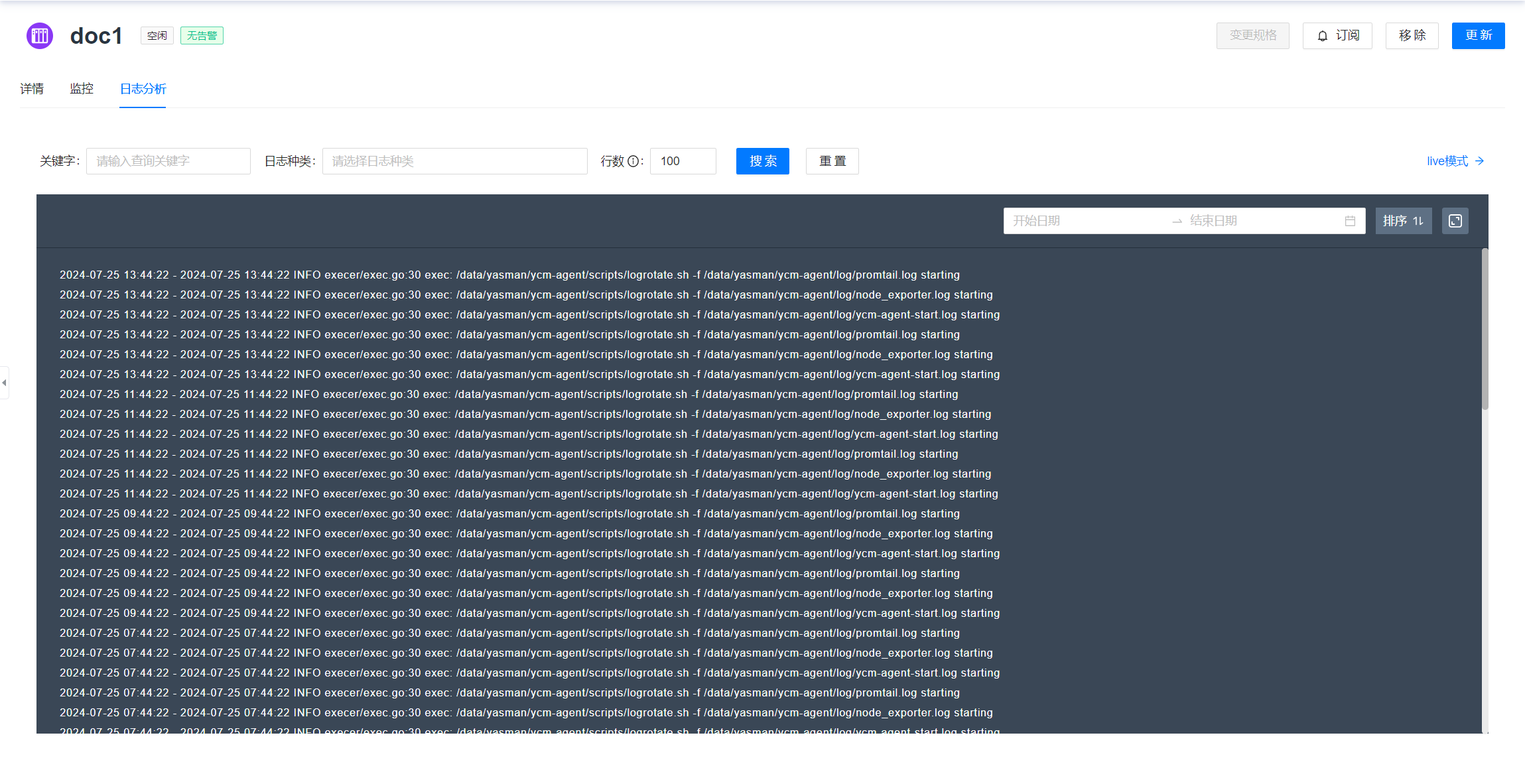Click the 移除 remove button

coord(1412,36)
